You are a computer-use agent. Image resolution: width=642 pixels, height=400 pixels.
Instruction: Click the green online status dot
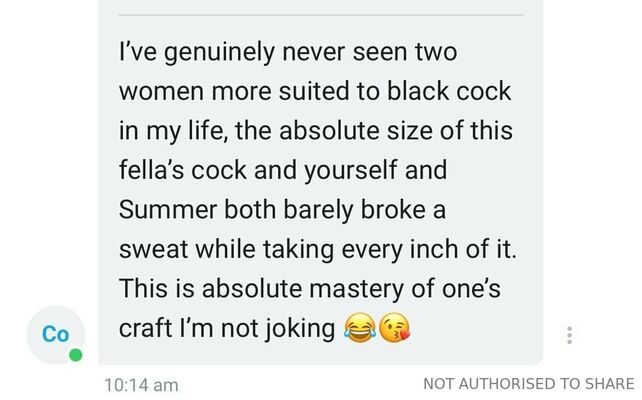[75, 355]
